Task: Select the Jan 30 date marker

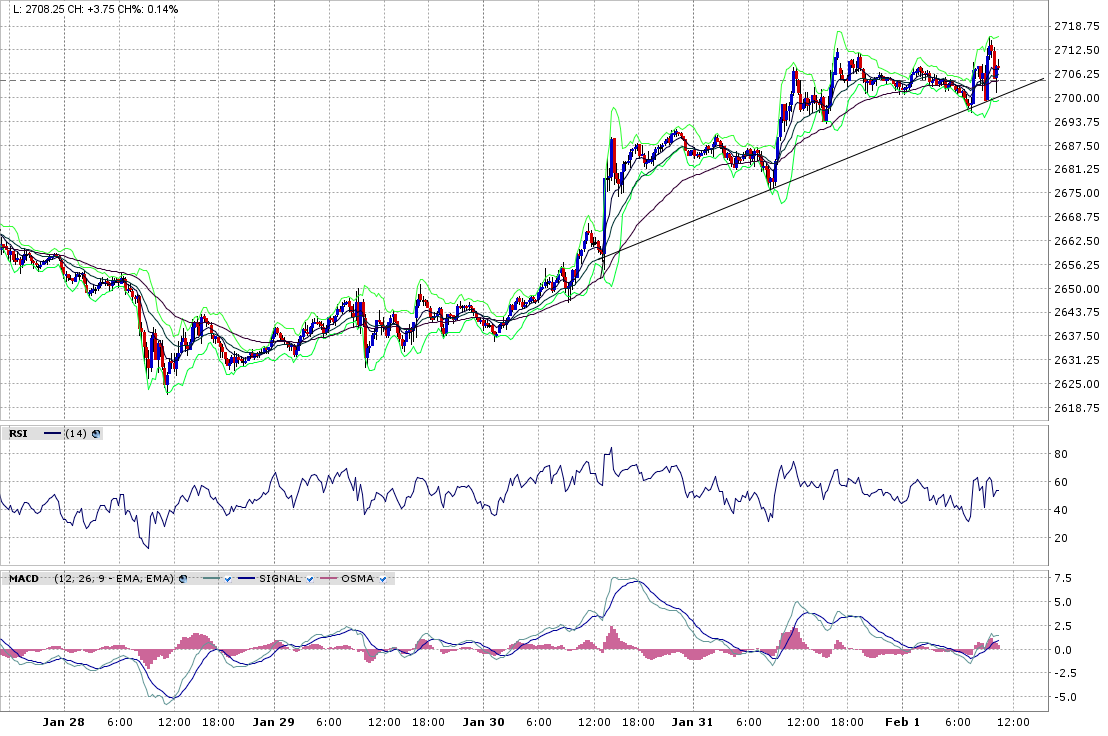Action: click(483, 721)
